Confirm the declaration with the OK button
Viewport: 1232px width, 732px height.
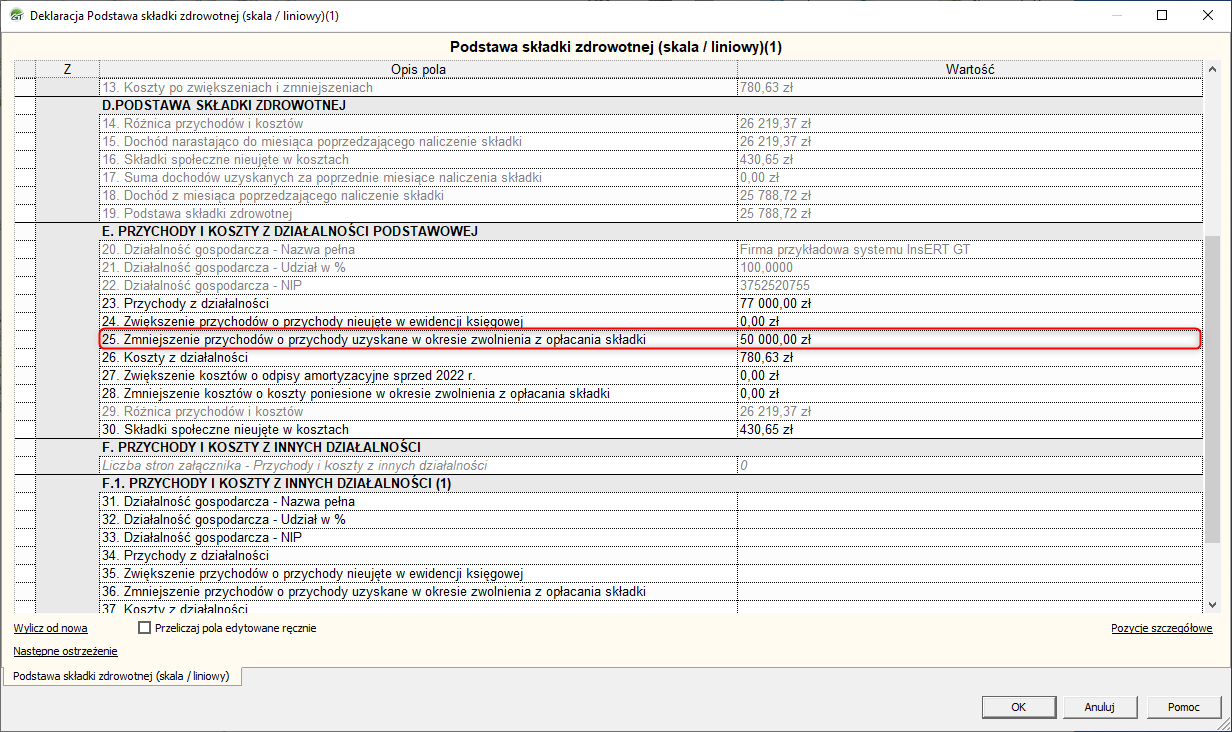pos(1018,707)
